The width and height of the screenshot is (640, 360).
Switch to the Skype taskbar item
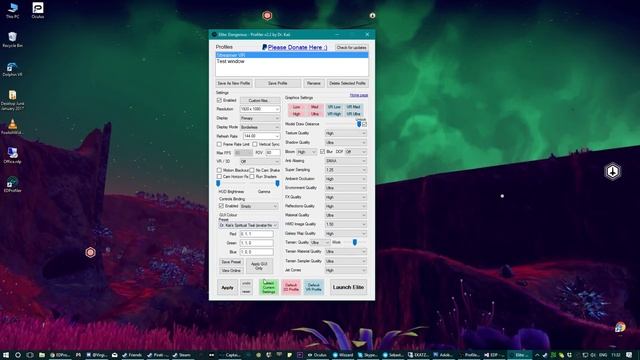[x=368, y=355]
